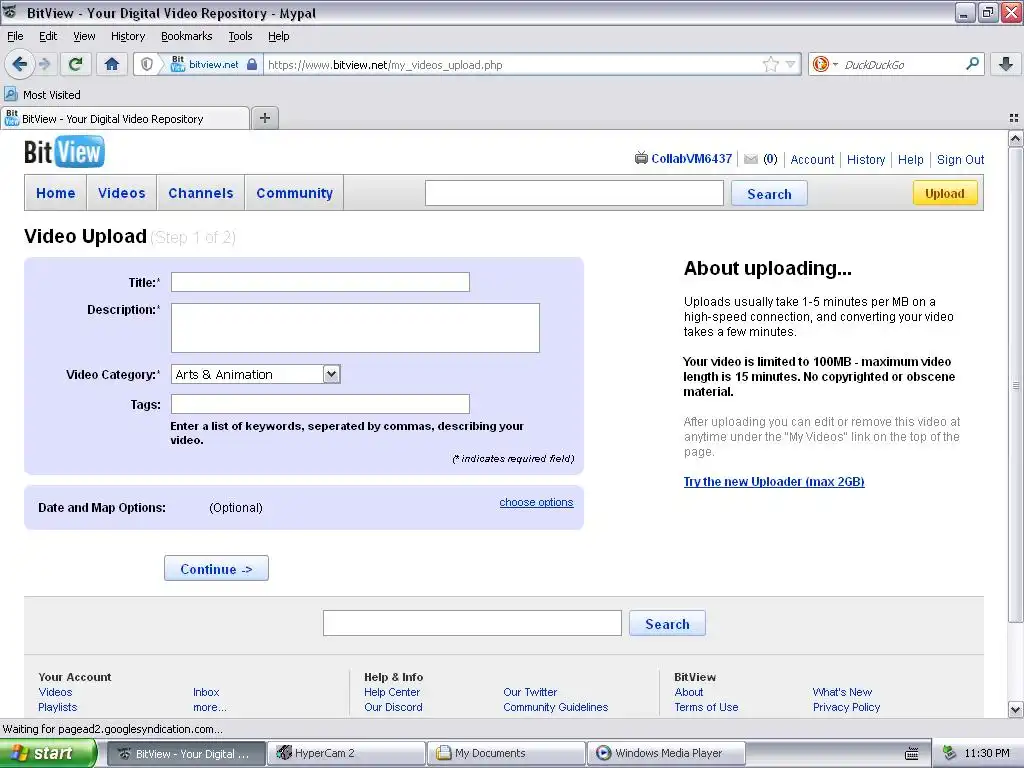Click the Forward arrow in toolbar
Viewport: 1024px width, 768px height.
point(44,64)
